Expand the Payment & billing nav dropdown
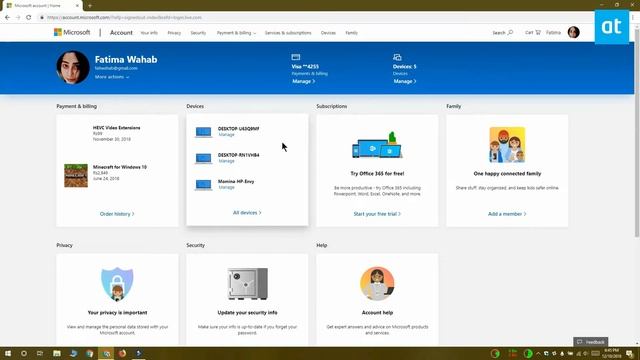This screenshot has width=640, height=360. click(236, 33)
